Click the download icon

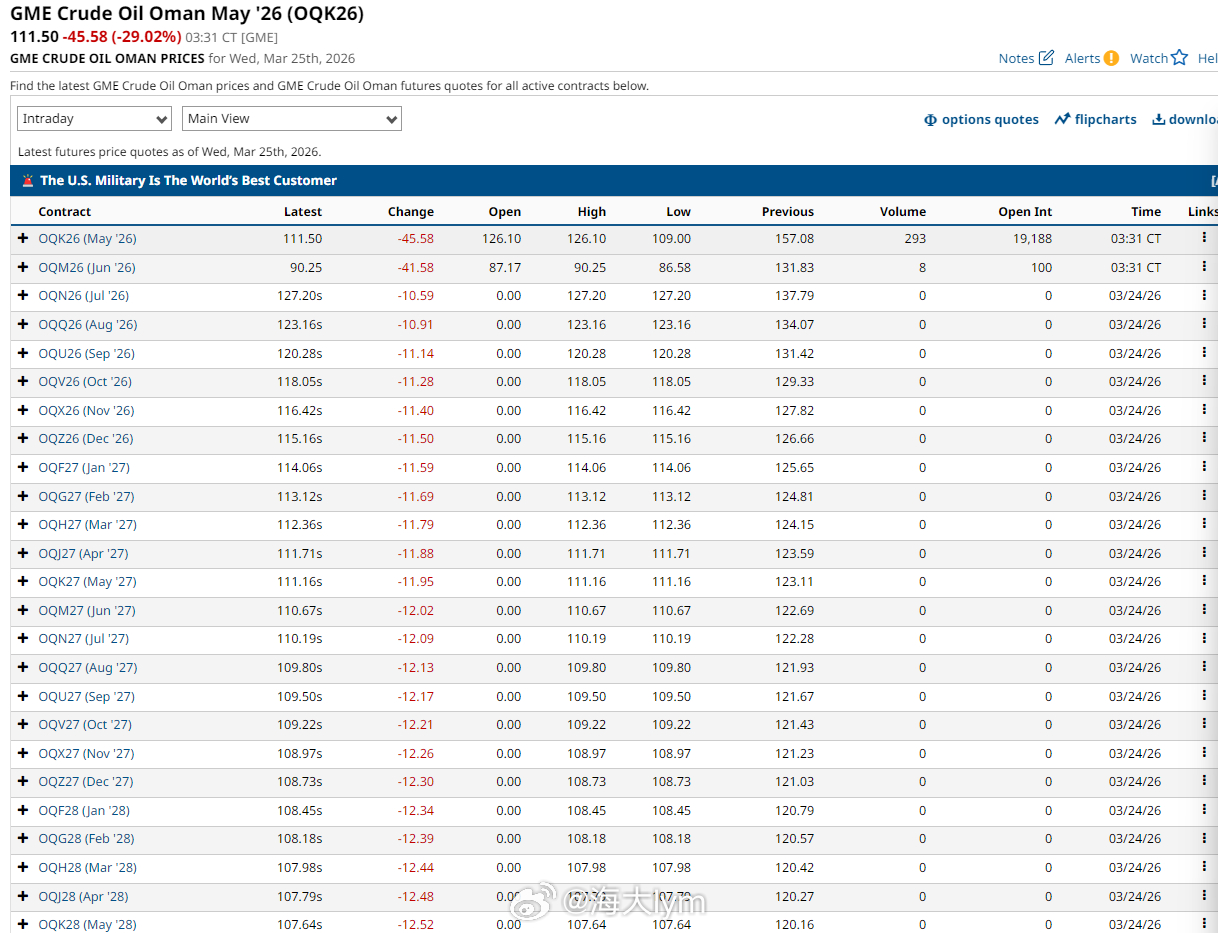point(1159,119)
